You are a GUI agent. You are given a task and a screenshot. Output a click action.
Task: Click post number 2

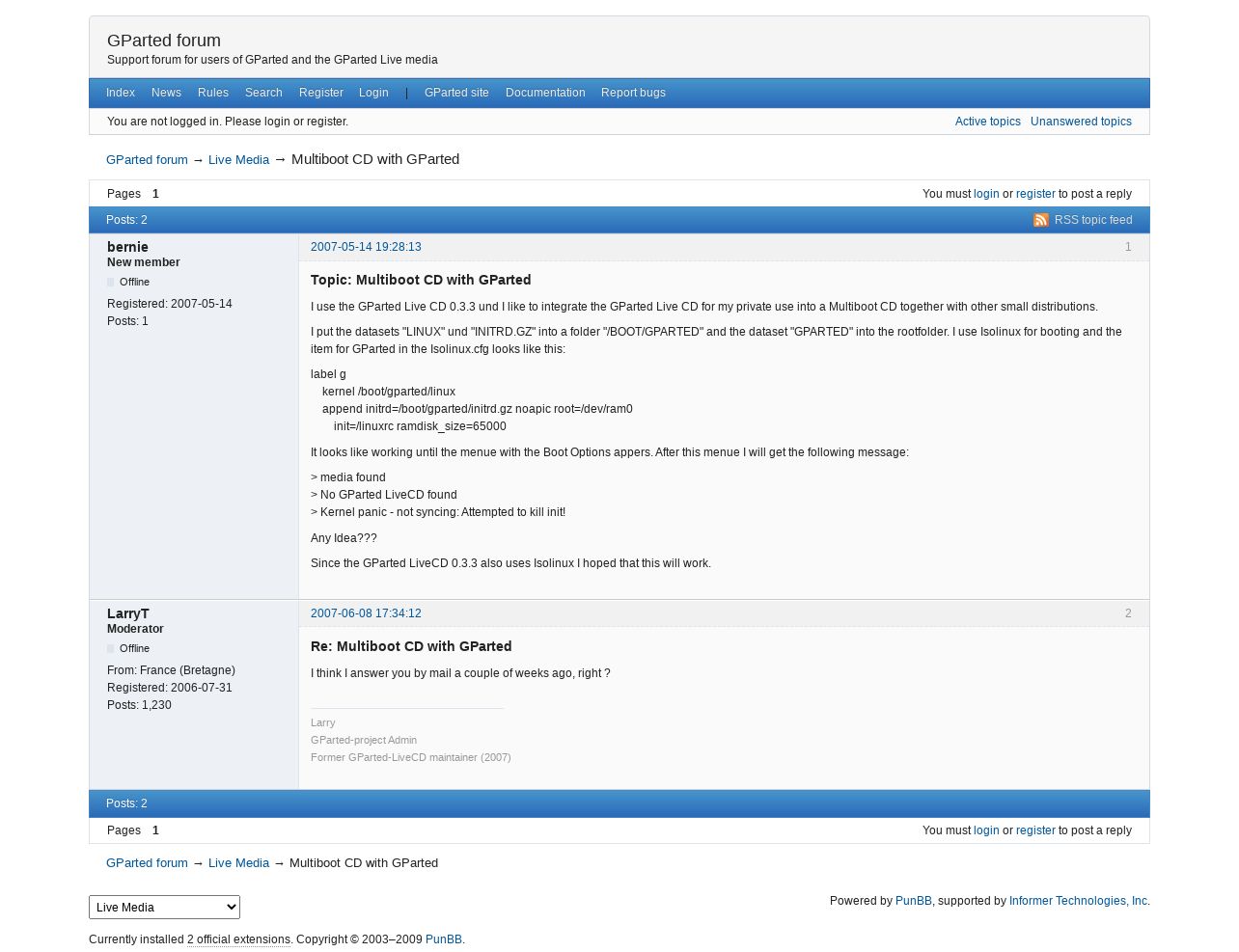(1128, 613)
